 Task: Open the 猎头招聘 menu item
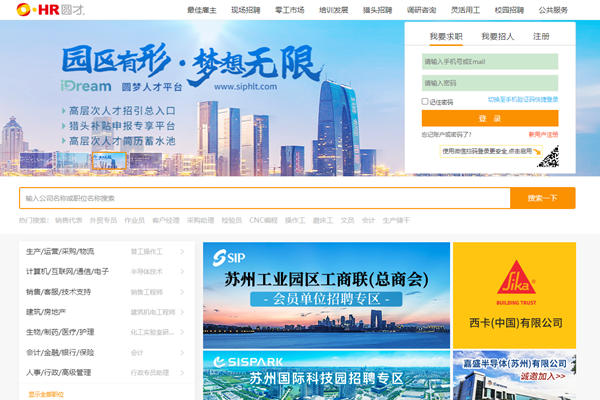coord(377,10)
